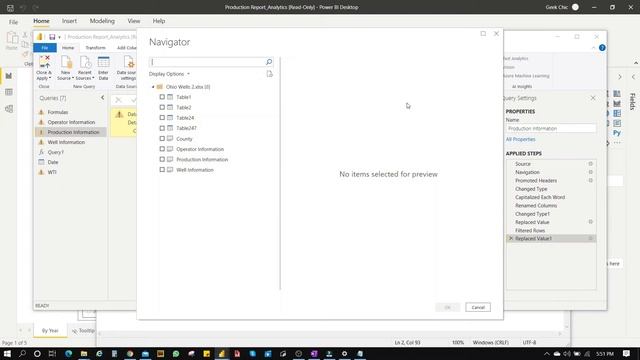Open Data source settings icon

click(128, 62)
